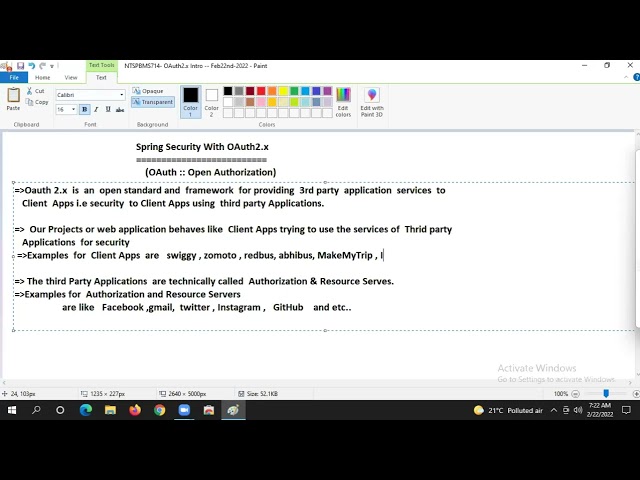Image resolution: width=640 pixels, height=480 pixels.
Task: Click the zoom slider thumb
Action: click(606, 393)
